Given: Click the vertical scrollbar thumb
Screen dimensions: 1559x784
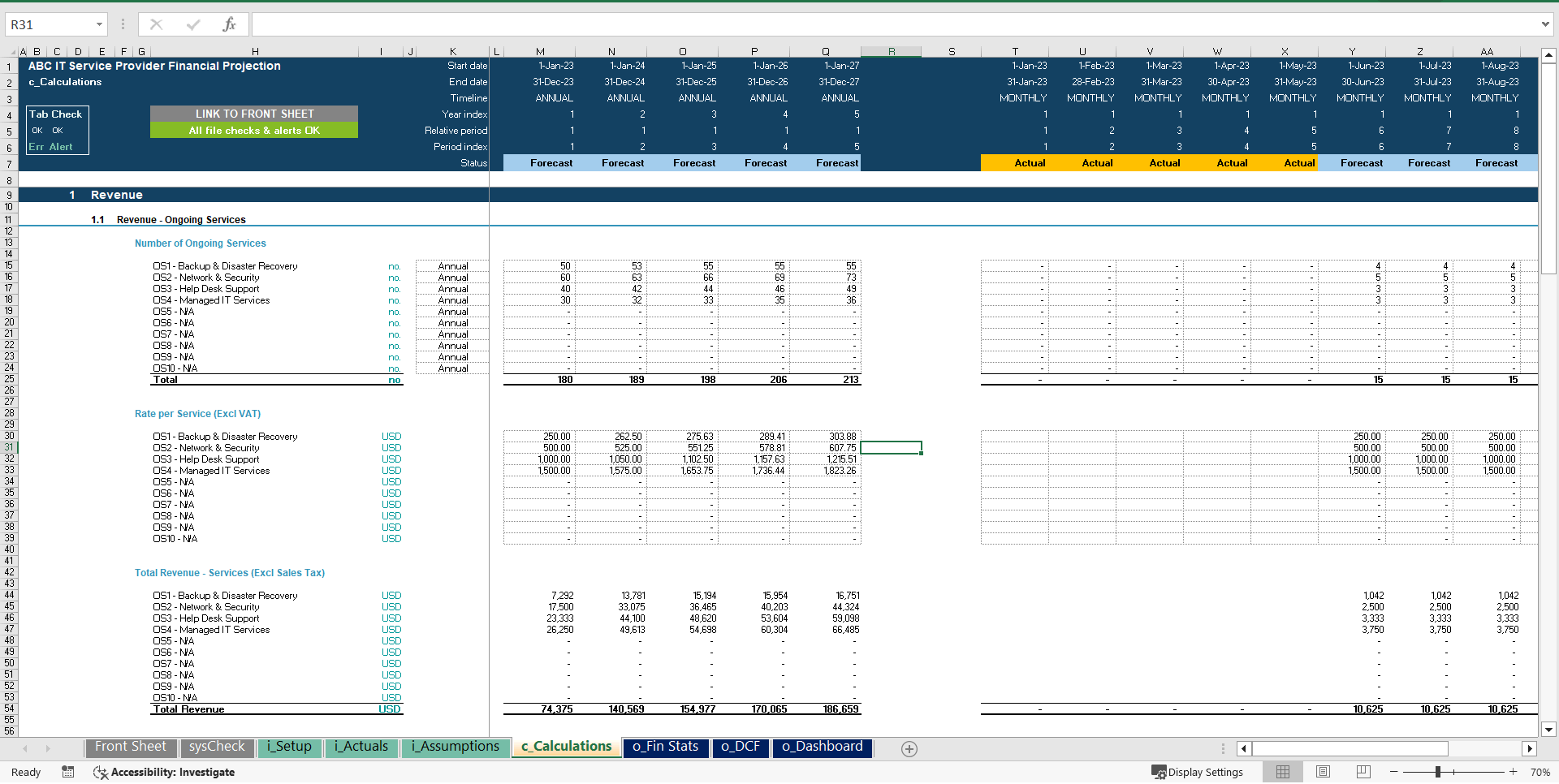Looking at the screenshot, I should pyautogui.click(x=1548, y=170).
